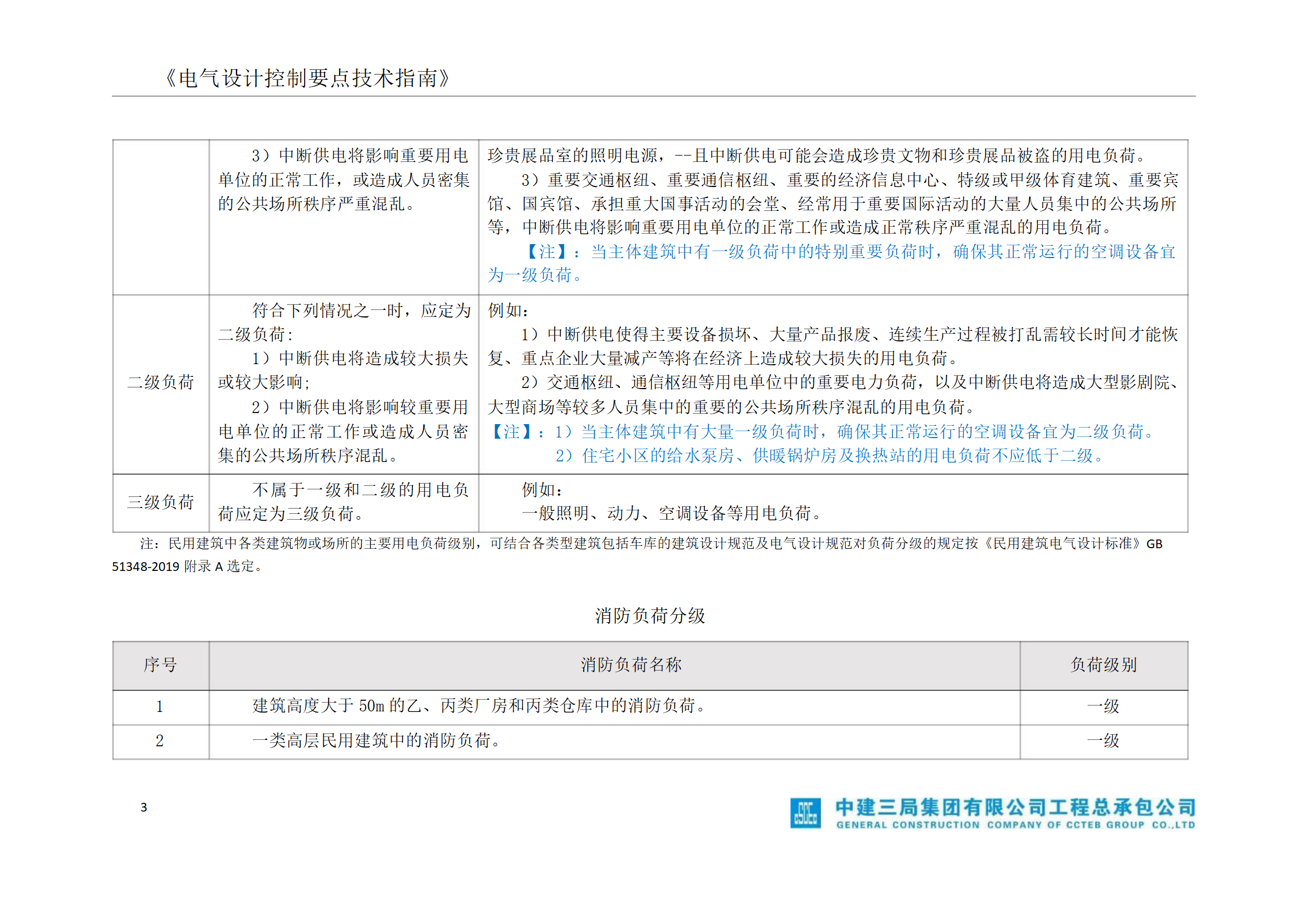Click the 三级负荷 row label cell

pyautogui.click(x=160, y=502)
